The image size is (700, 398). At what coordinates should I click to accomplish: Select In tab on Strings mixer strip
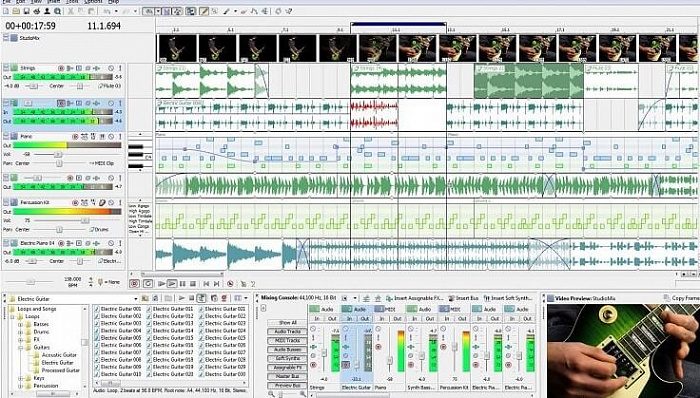[317, 319]
